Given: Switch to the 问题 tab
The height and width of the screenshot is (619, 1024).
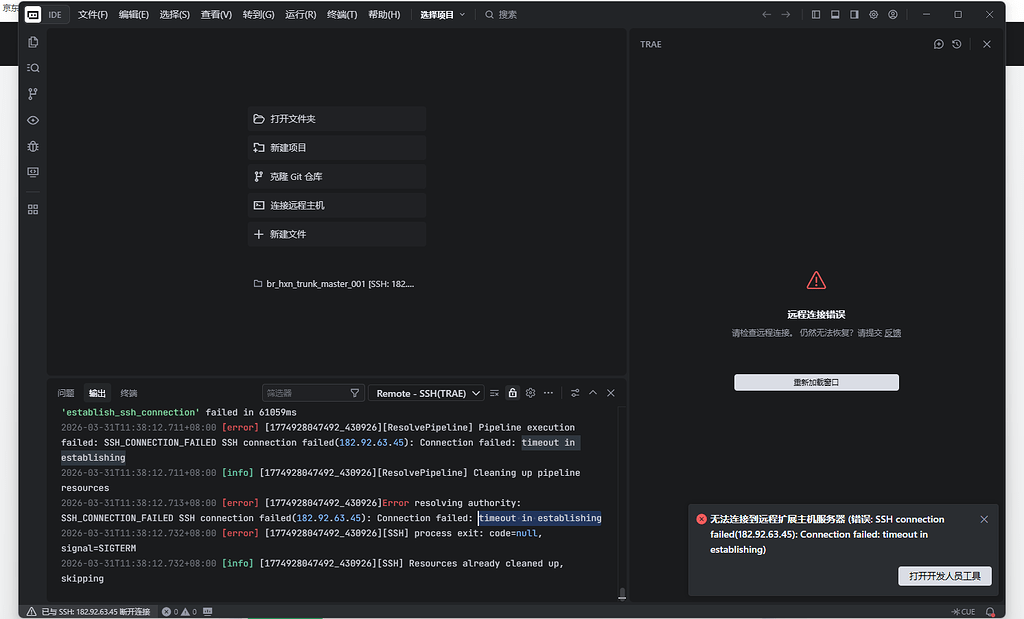Looking at the screenshot, I should tap(66, 393).
